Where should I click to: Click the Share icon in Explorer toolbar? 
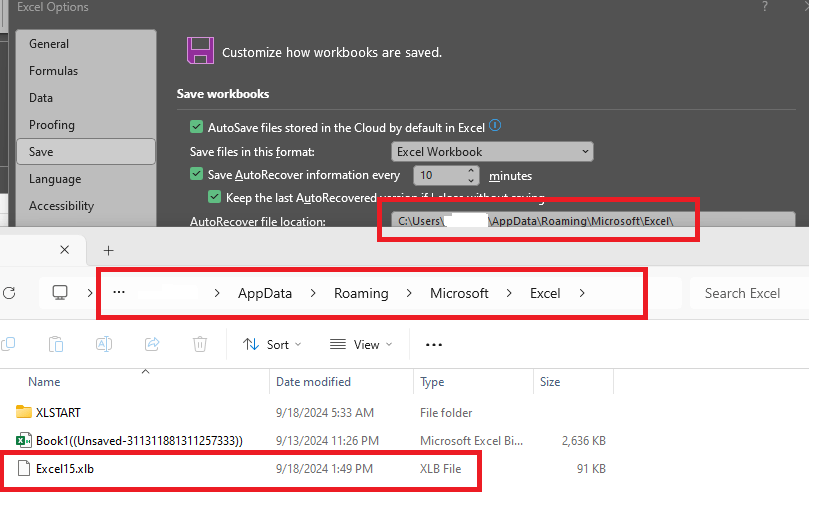point(152,344)
